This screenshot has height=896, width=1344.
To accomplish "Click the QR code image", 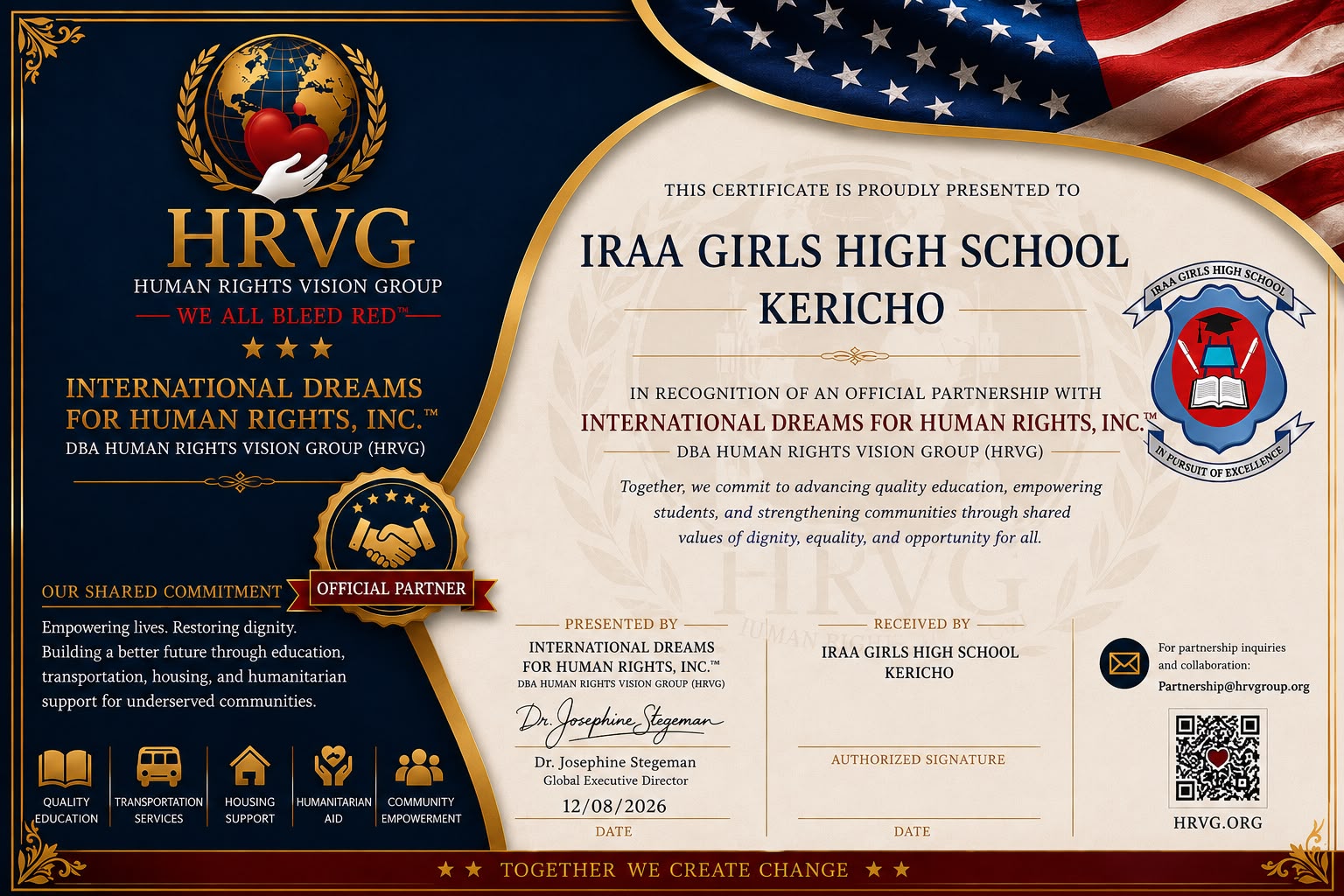I will click(1217, 758).
